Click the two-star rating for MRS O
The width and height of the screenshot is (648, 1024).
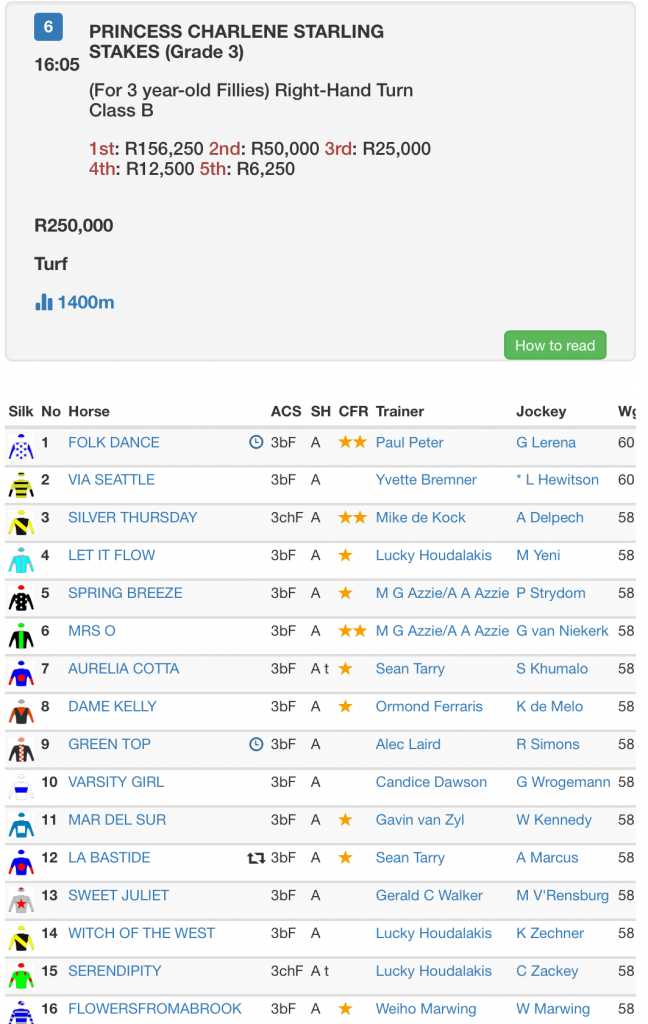pos(352,631)
